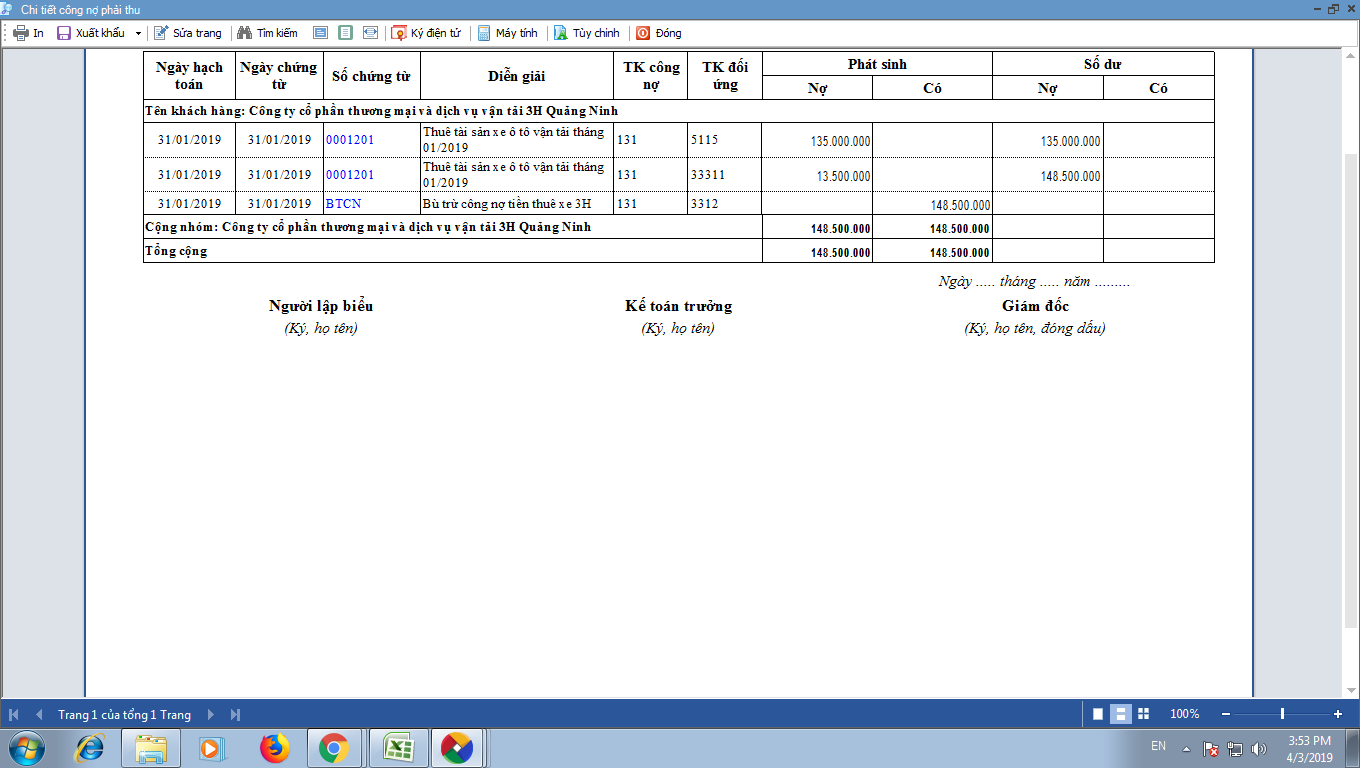Image resolution: width=1360 pixels, height=768 pixels.
Task: Click the zoom in plus button
Action: [x=1338, y=714]
